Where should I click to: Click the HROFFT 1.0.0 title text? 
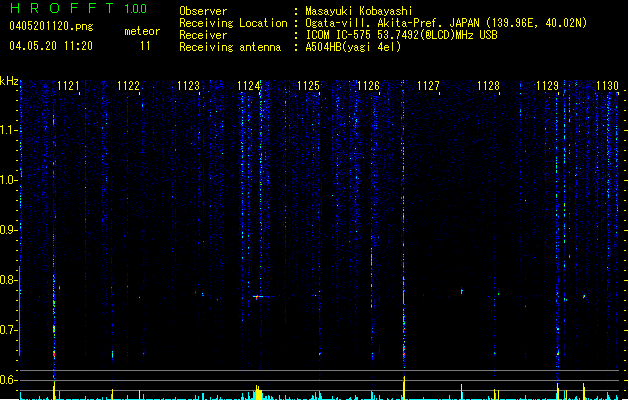[79, 8]
